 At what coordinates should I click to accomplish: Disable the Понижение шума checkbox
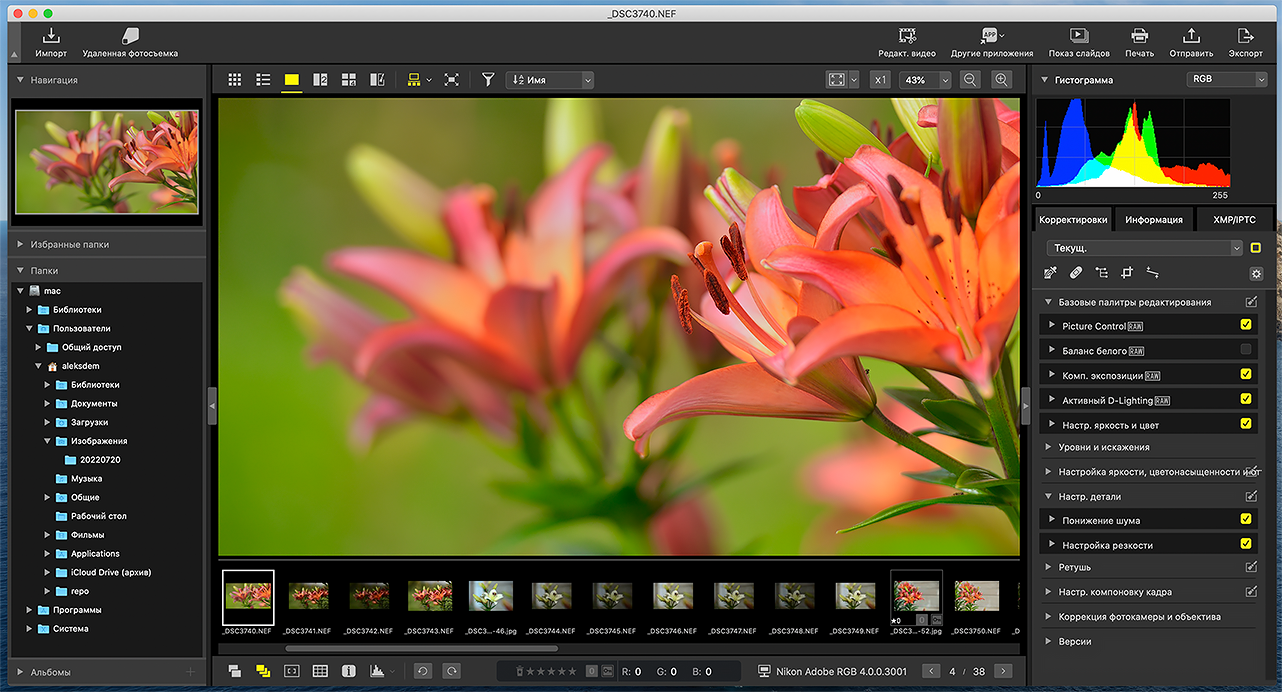1246,519
